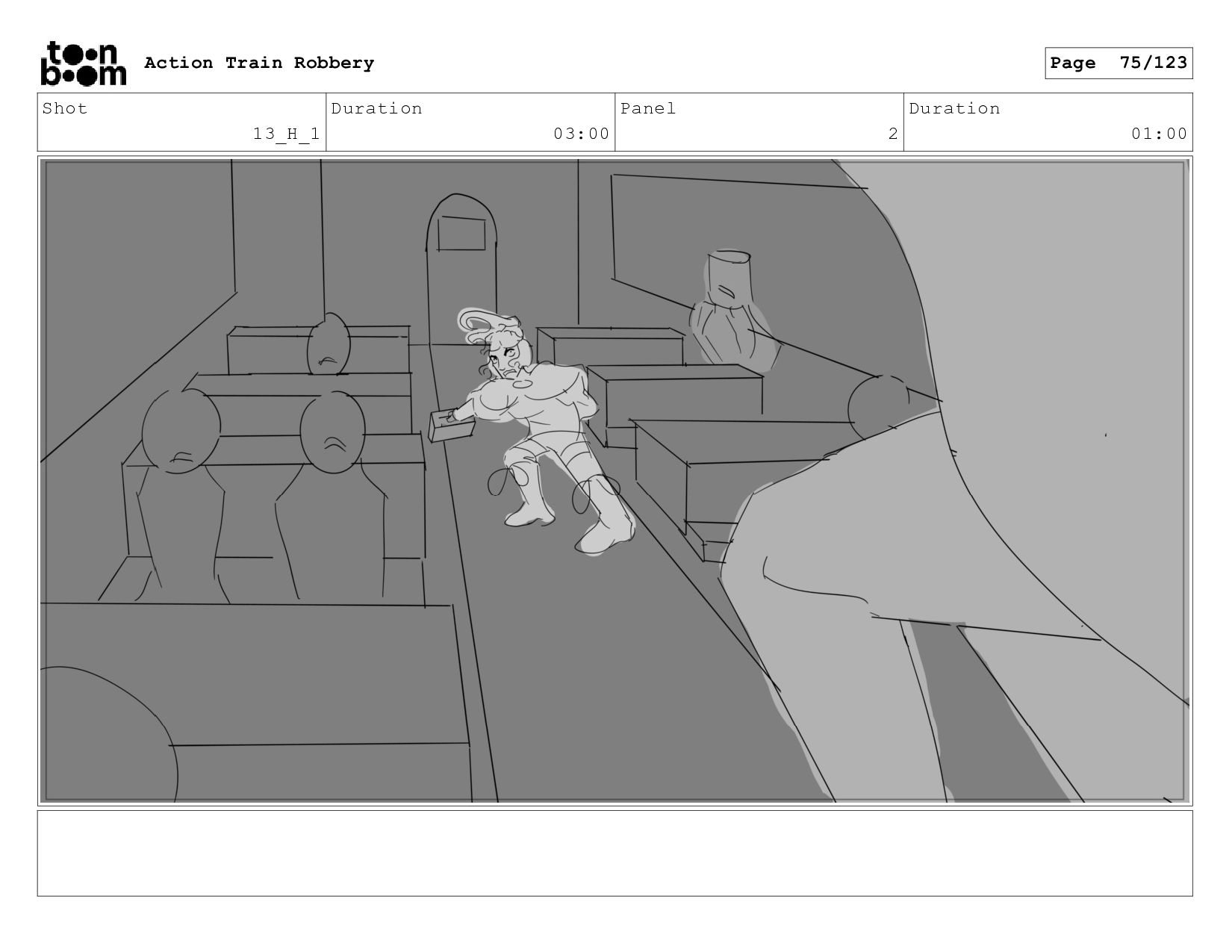Click the page number 'Page 75/123'
This screenshot has width=1232, height=952.
point(1119,63)
